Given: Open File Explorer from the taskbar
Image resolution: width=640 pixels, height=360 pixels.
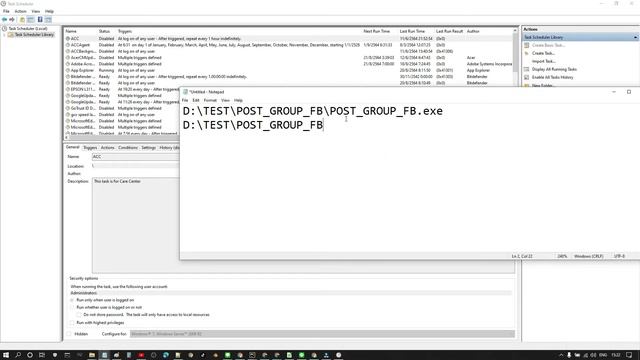Looking at the screenshot, I should (92, 355).
